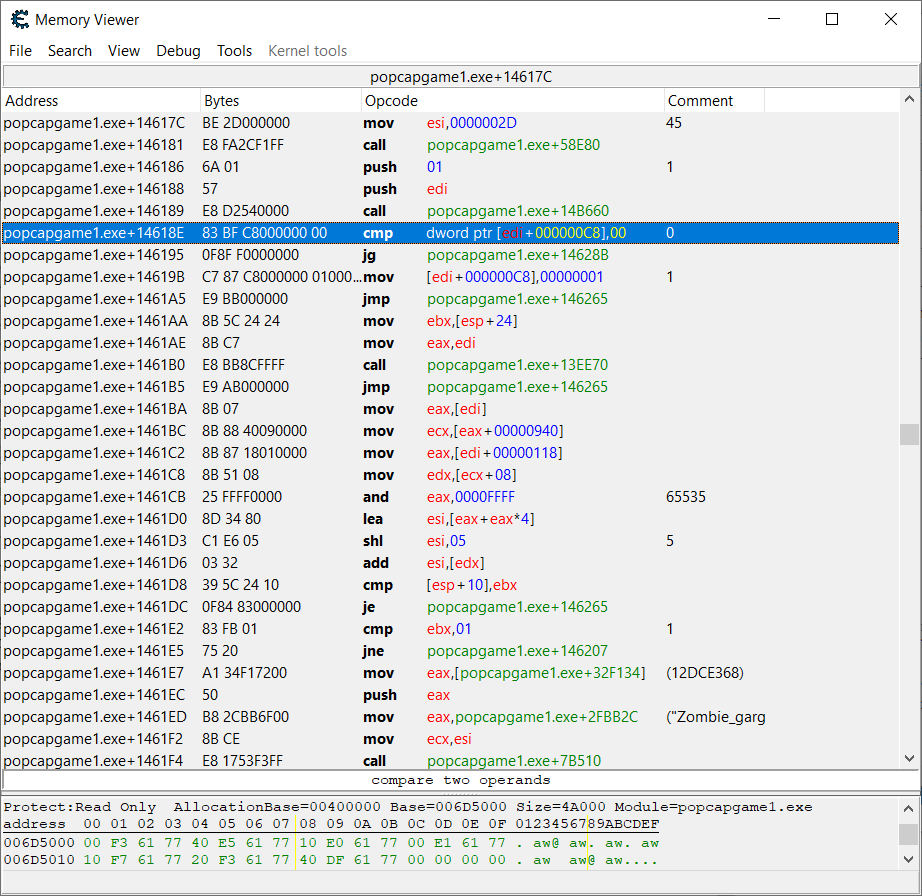The image size is (922, 896).
Task: Select row popcapgame1.exe+1461F2 mov ecx,esi
Action: coord(450,739)
